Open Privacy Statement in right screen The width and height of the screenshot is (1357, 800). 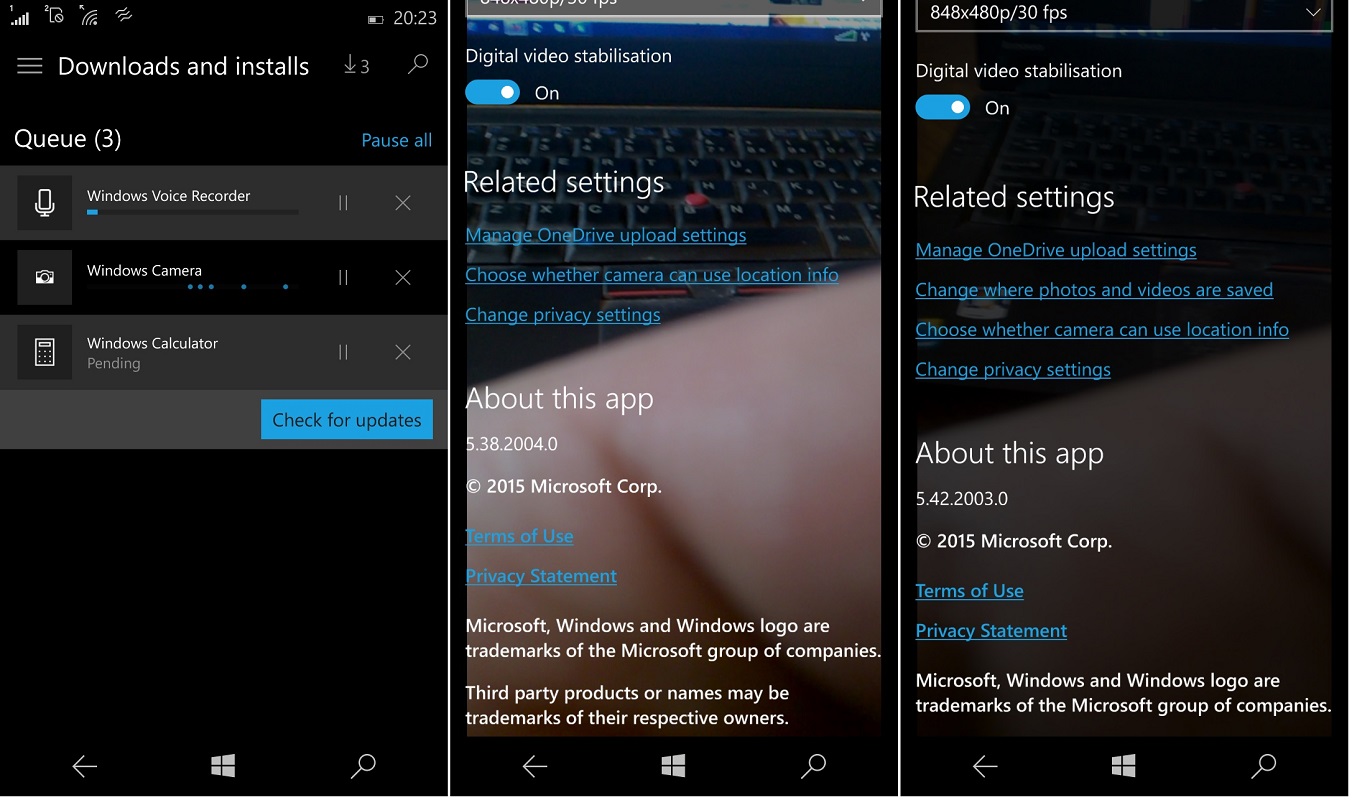click(x=991, y=631)
